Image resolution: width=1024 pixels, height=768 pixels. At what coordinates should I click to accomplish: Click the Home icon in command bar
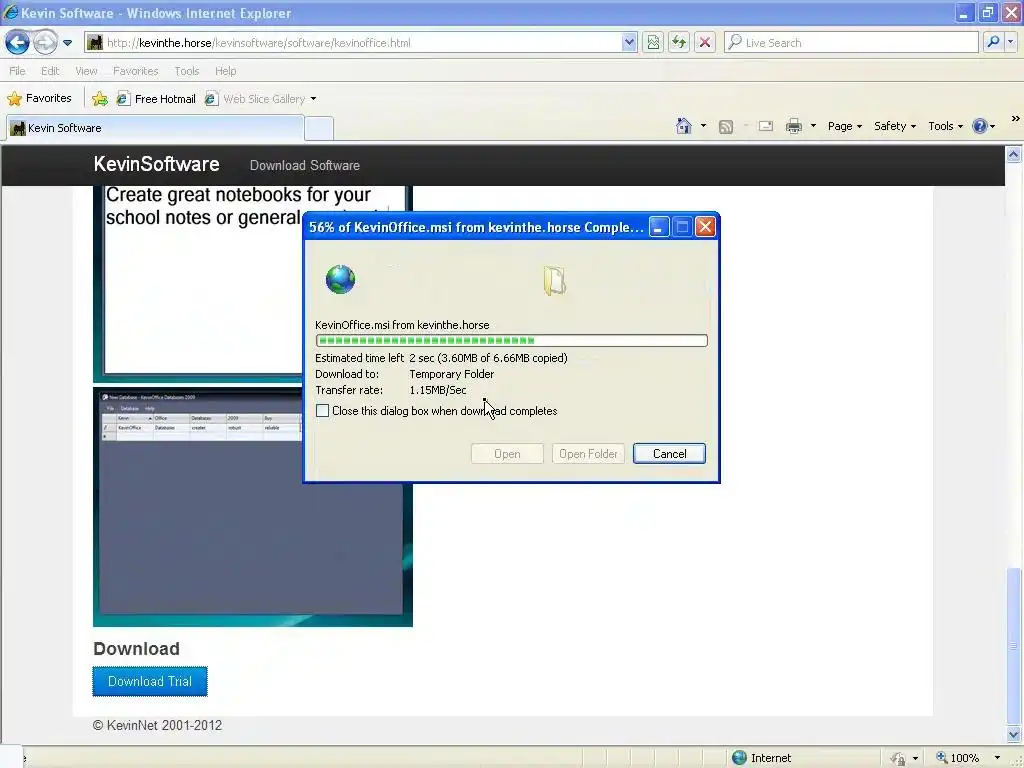click(x=684, y=126)
